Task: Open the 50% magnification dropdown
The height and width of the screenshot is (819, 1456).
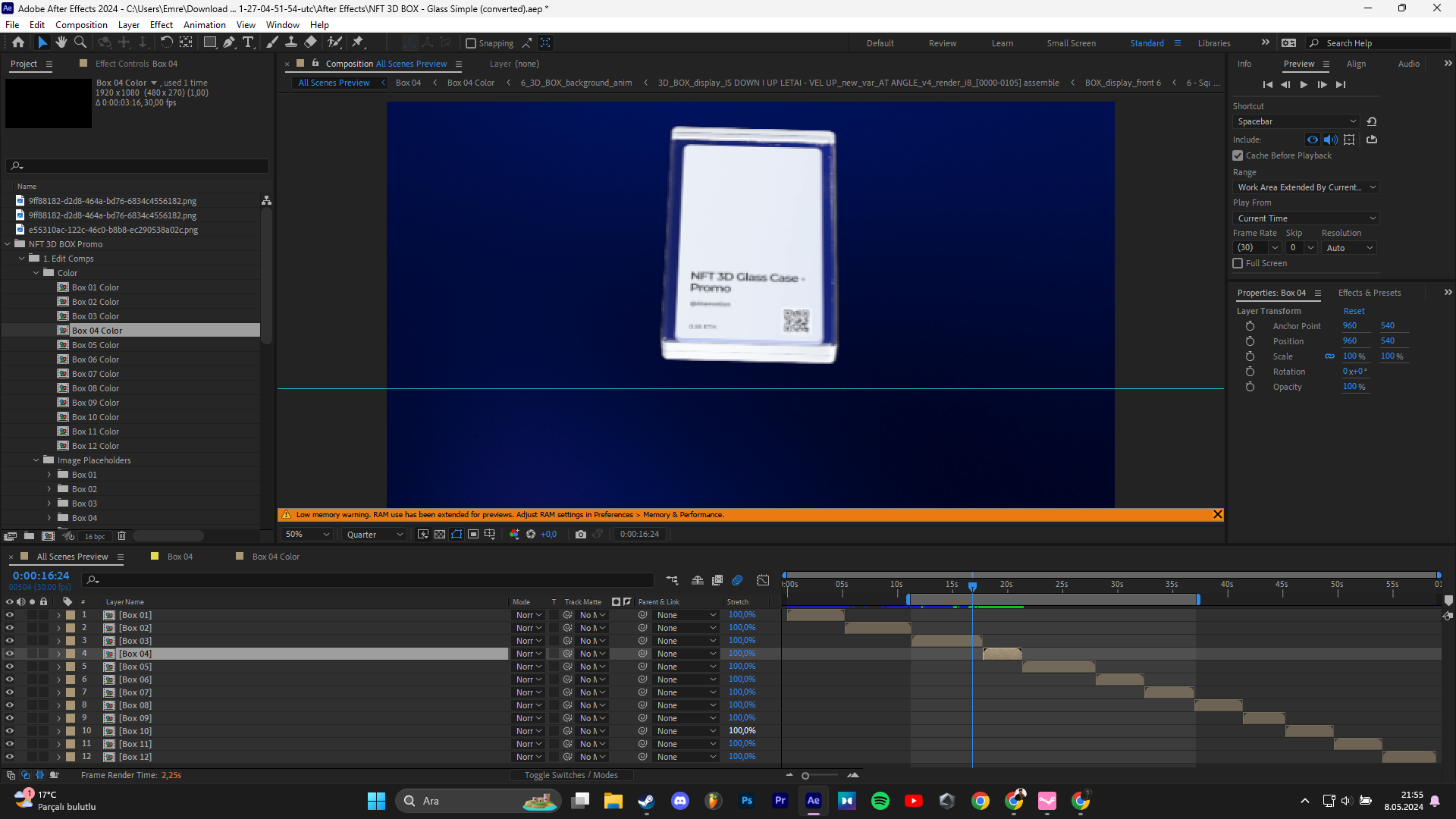Action: pyautogui.click(x=306, y=535)
